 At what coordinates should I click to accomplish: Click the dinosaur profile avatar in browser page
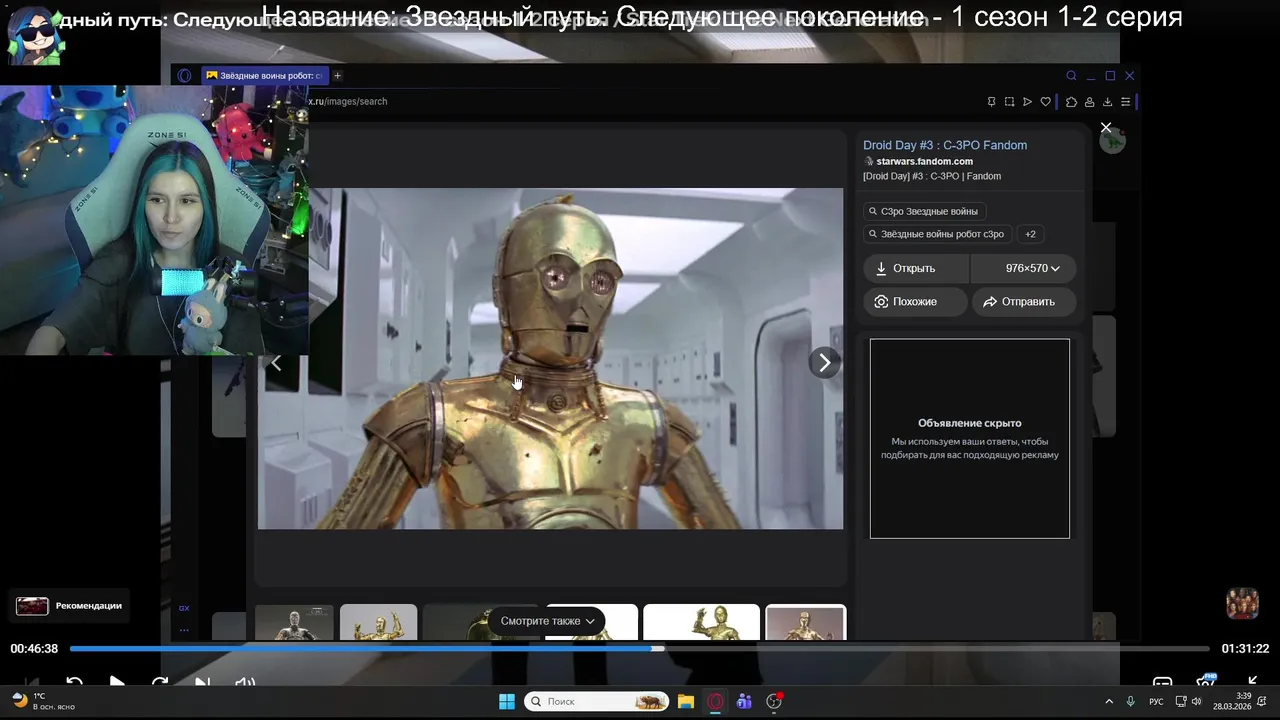coord(1113,141)
